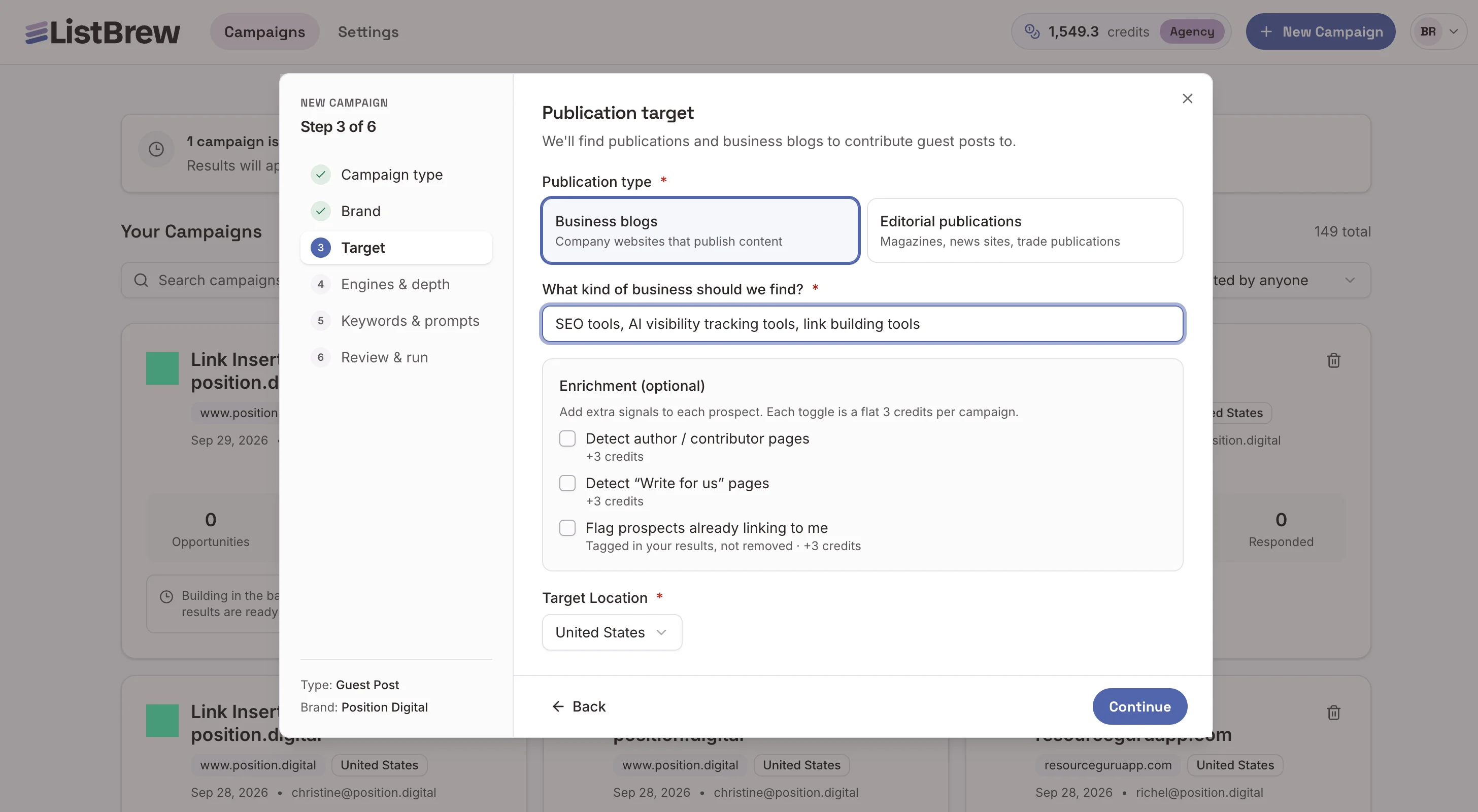Jump to Review & run step
The image size is (1478, 812).
click(396, 357)
